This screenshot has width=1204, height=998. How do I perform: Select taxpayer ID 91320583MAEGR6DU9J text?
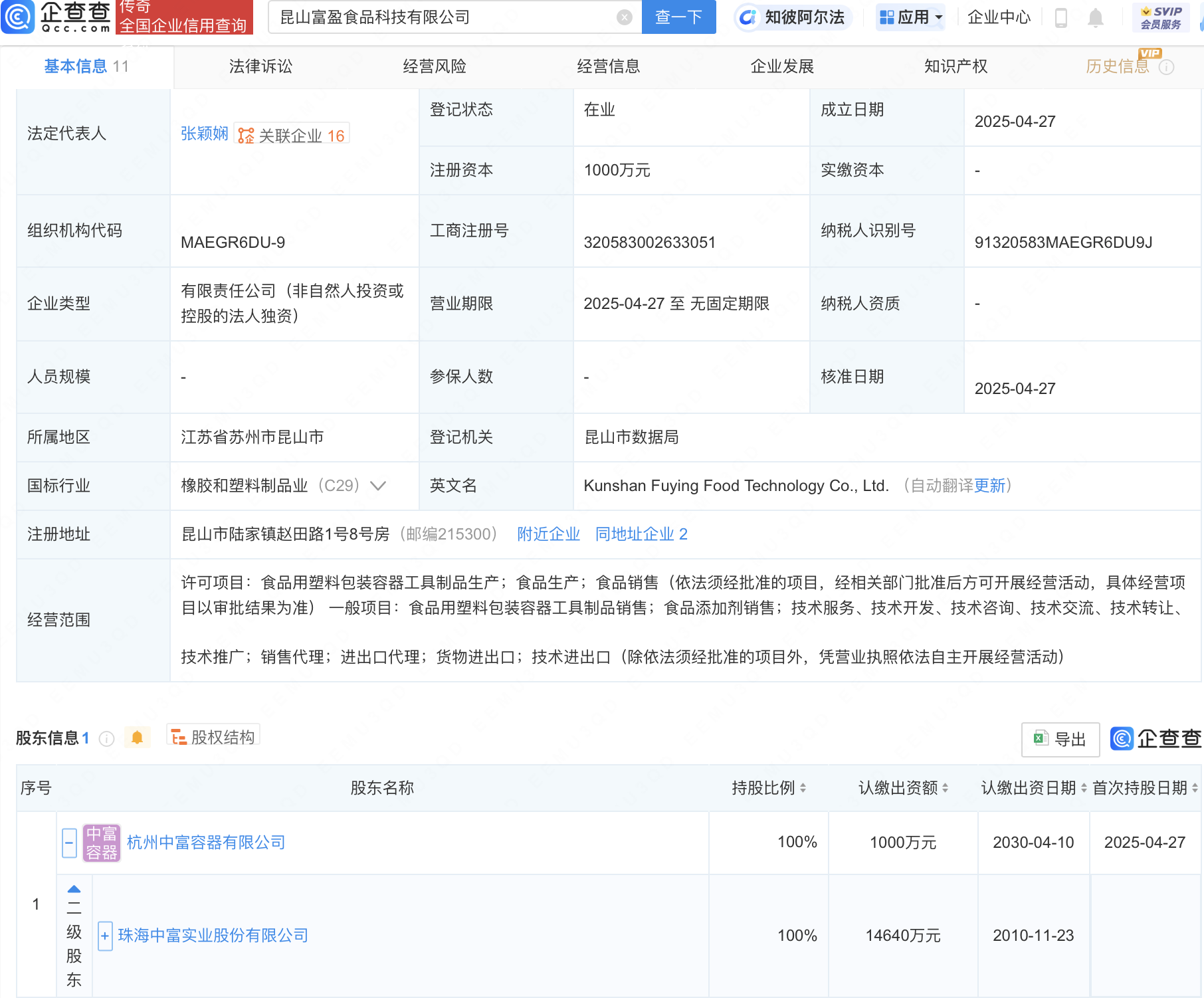(x=1063, y=243)
